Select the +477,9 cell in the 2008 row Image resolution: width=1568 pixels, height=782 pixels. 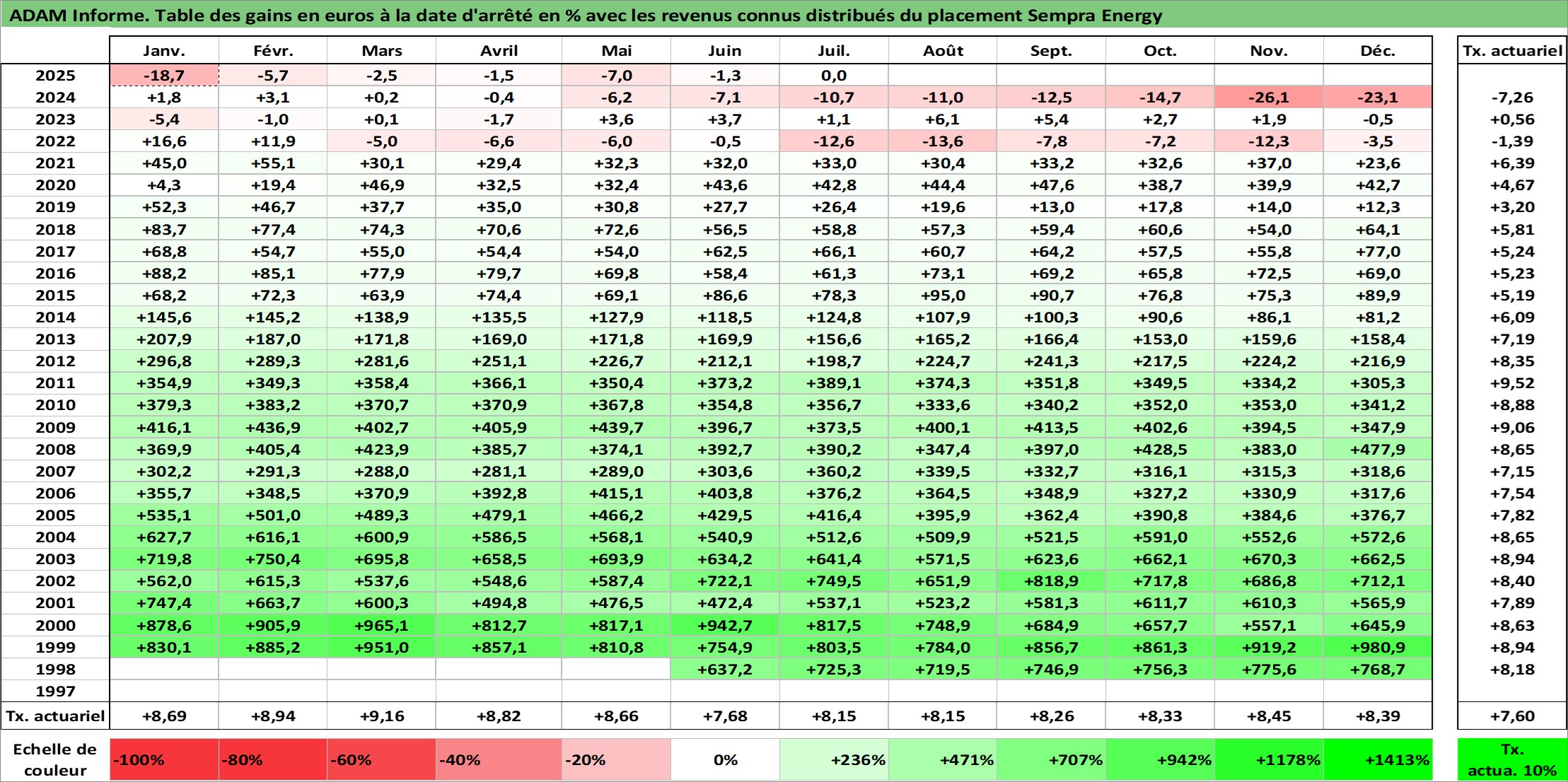[x=1378, y=449]
